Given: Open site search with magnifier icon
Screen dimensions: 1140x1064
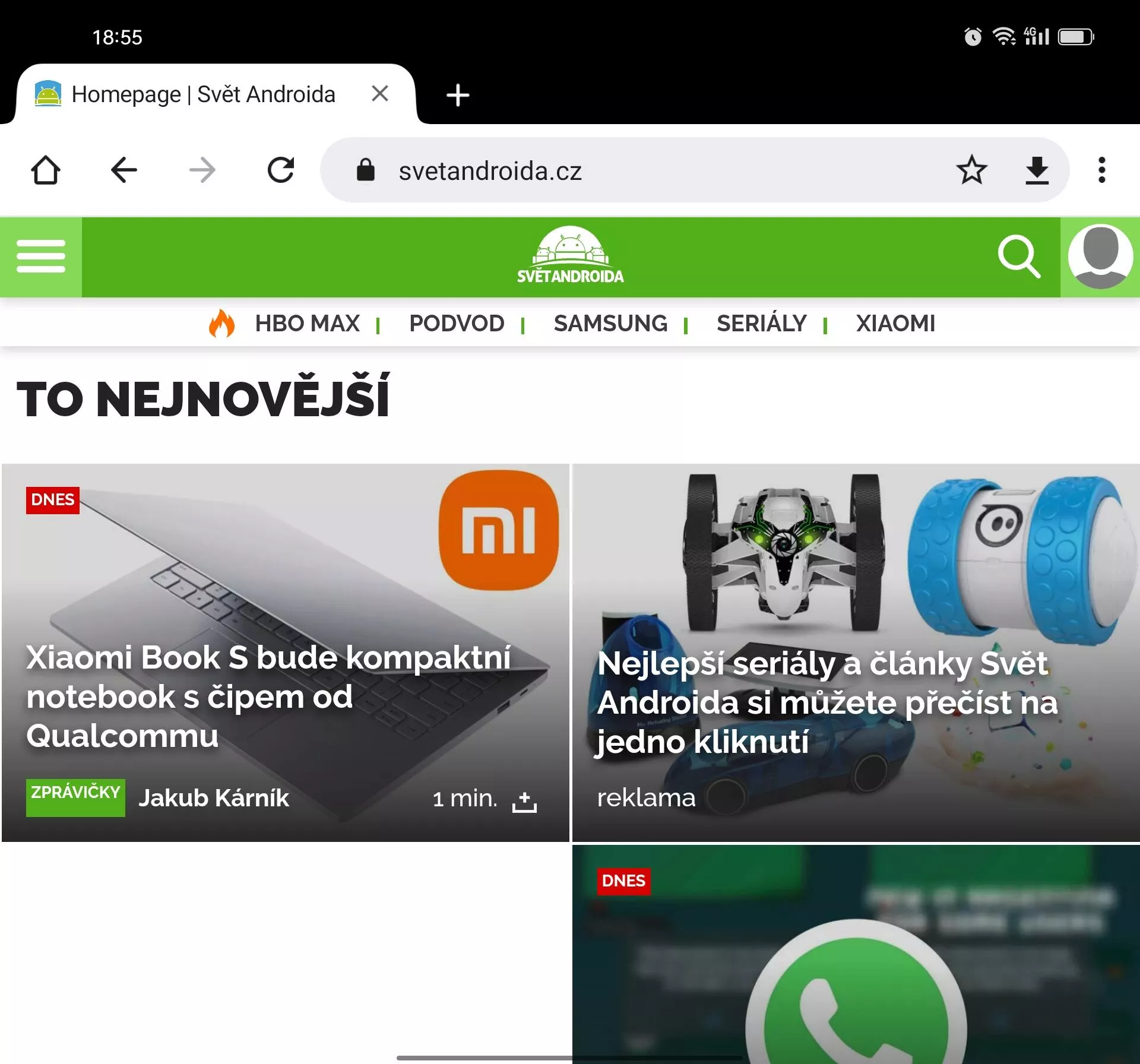Looking at the screenshot, I should click(1019, 256).
